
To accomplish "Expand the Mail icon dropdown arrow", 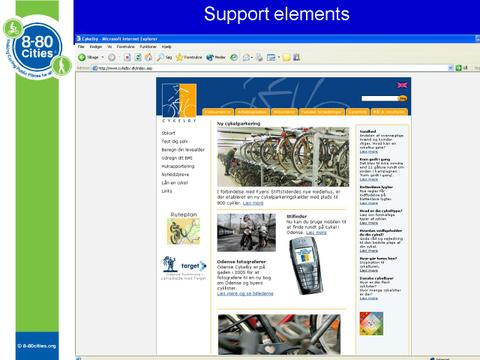I will pyautogui.click(x=252, y=57).
